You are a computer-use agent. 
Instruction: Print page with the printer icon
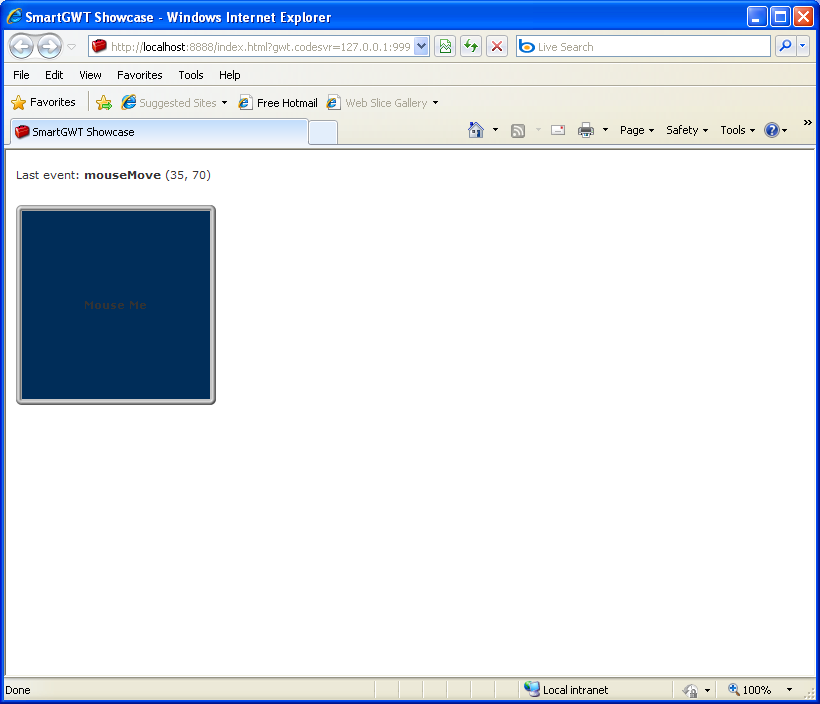coord(586,130)
